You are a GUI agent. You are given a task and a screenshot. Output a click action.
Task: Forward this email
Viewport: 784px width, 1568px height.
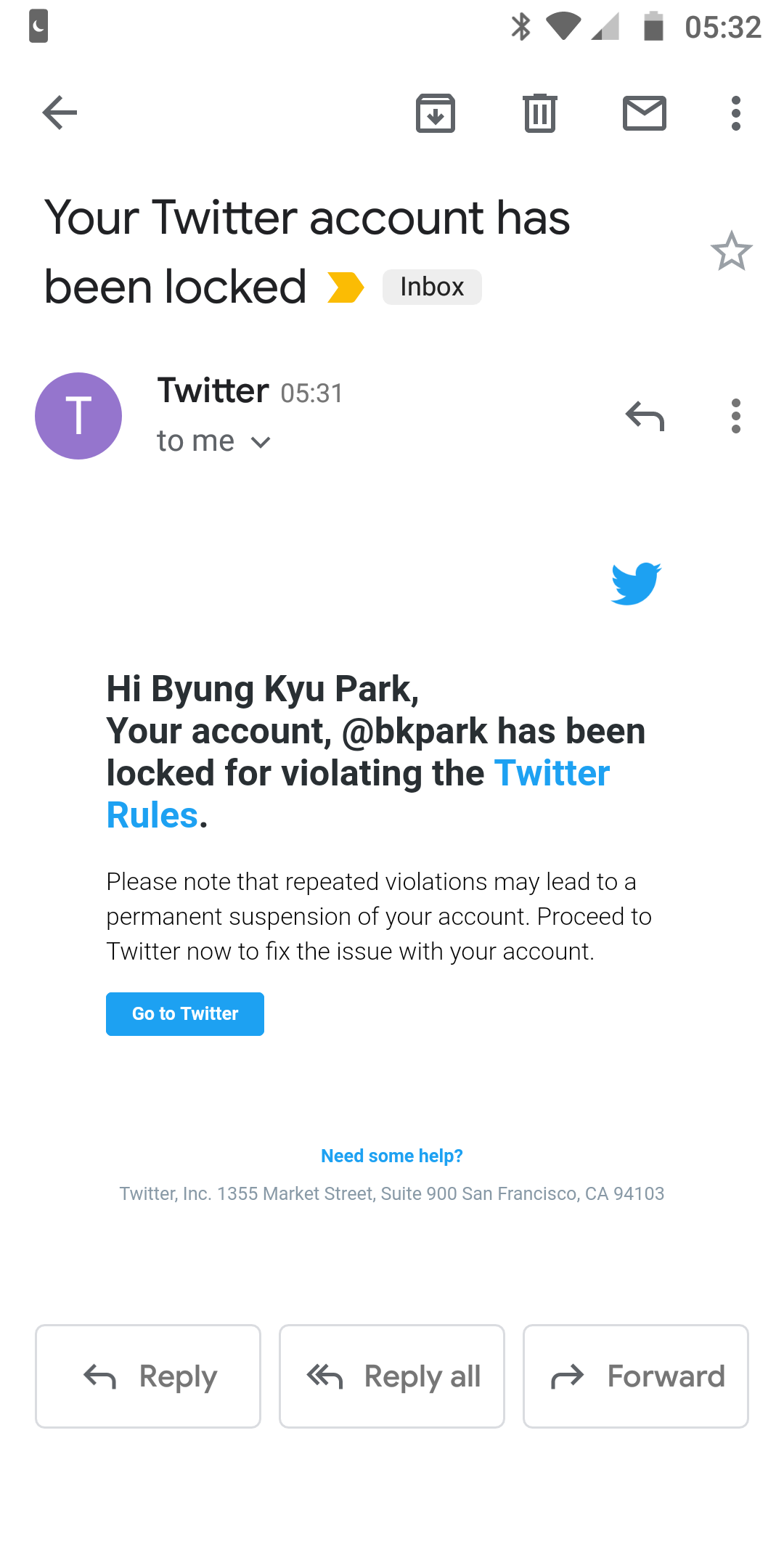636,1376
